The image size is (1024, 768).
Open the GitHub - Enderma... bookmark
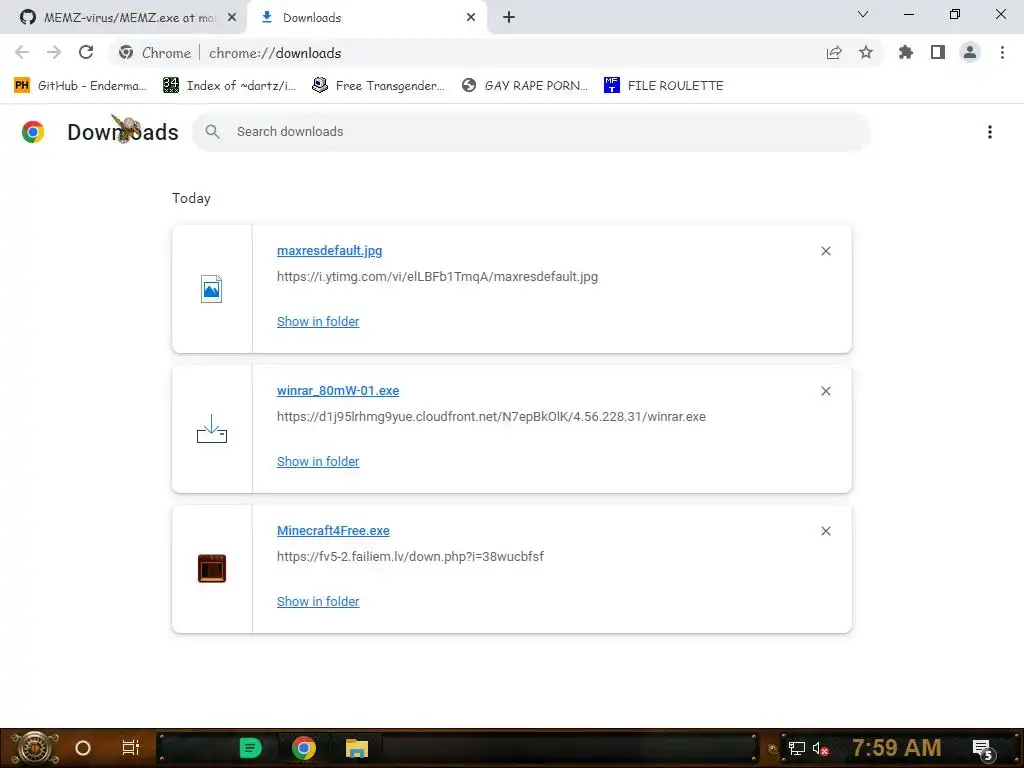click(80, 86)
